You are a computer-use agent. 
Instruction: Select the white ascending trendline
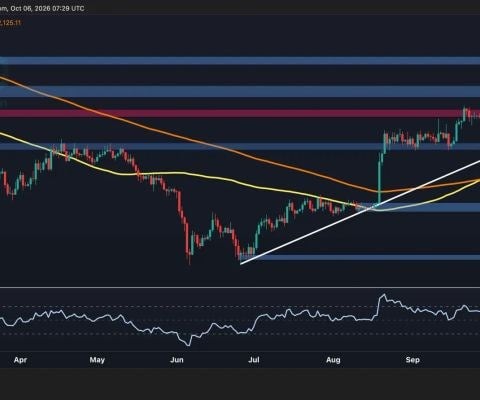(360, 212)
